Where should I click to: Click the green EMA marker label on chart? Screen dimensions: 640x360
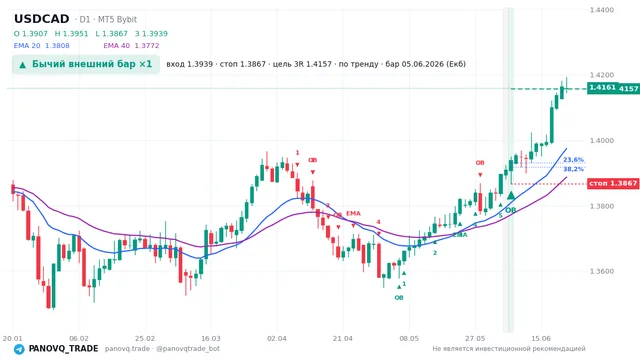click(460, 235)
